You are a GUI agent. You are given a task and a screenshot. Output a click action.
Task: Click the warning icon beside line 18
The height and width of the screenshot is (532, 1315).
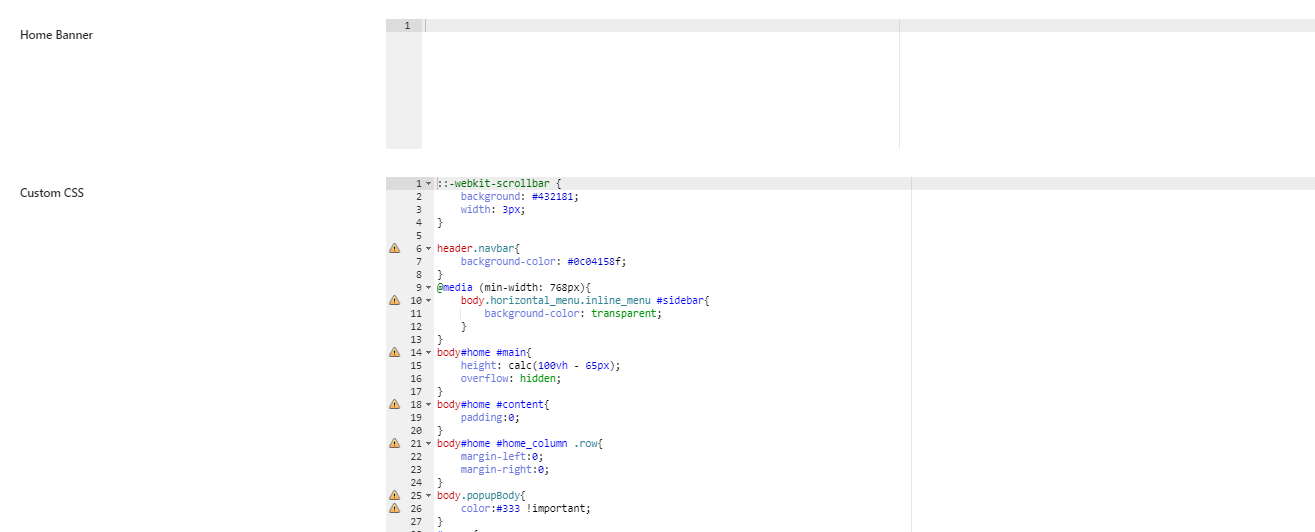click(x=394, y=404)
